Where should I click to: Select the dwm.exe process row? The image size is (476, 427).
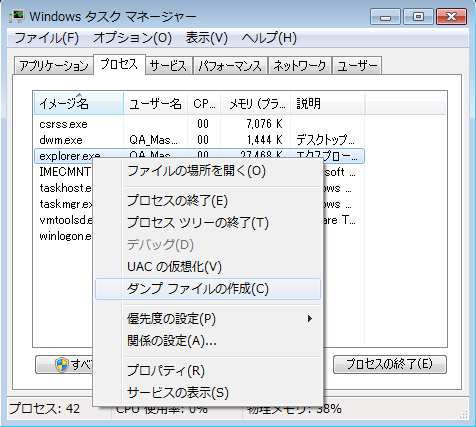point(199,140)
